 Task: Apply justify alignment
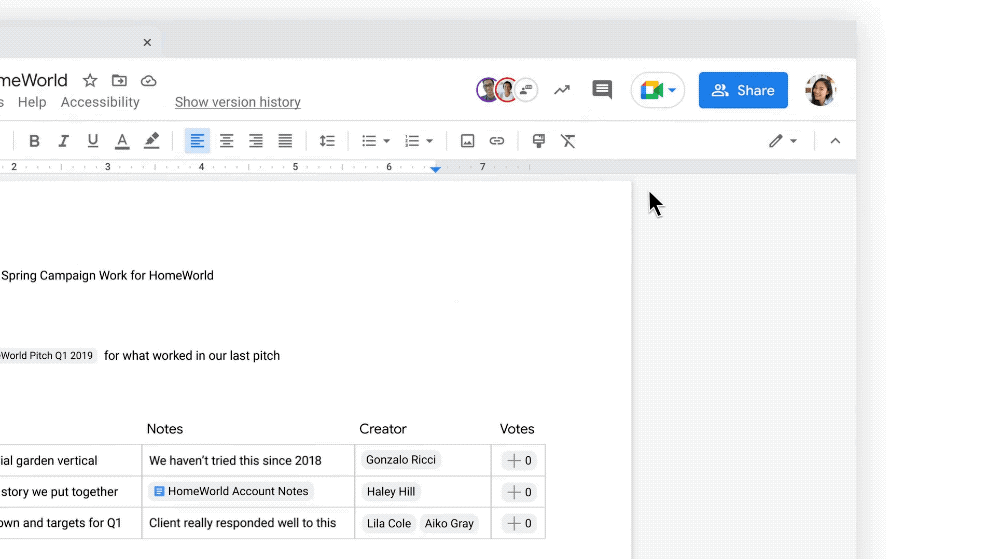tap(285, 141)
